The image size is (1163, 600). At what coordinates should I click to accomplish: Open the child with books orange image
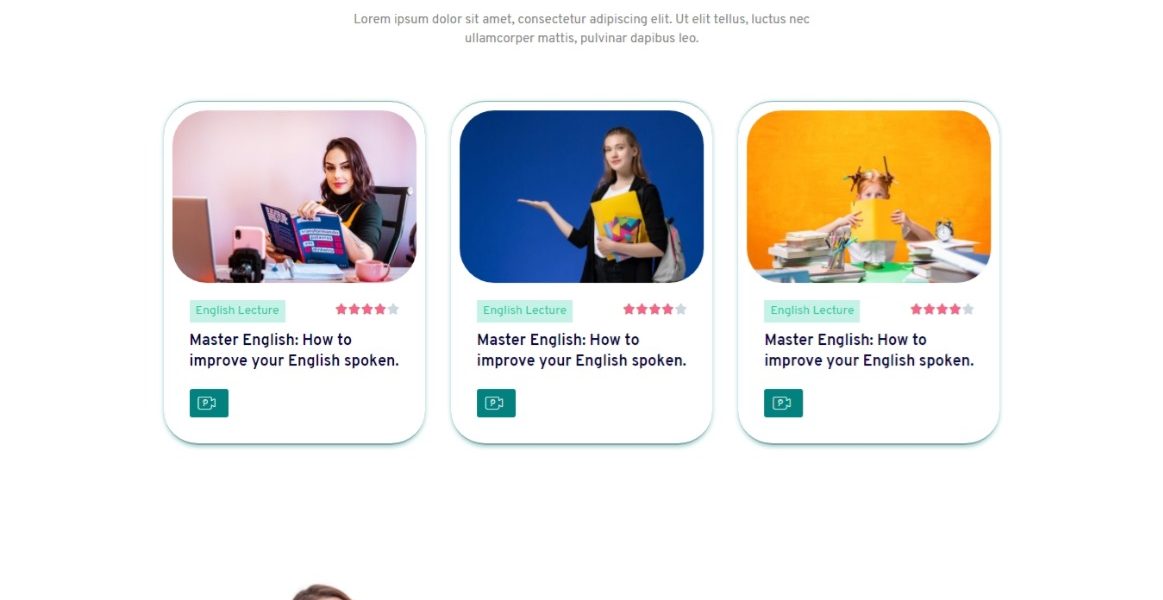869,197
